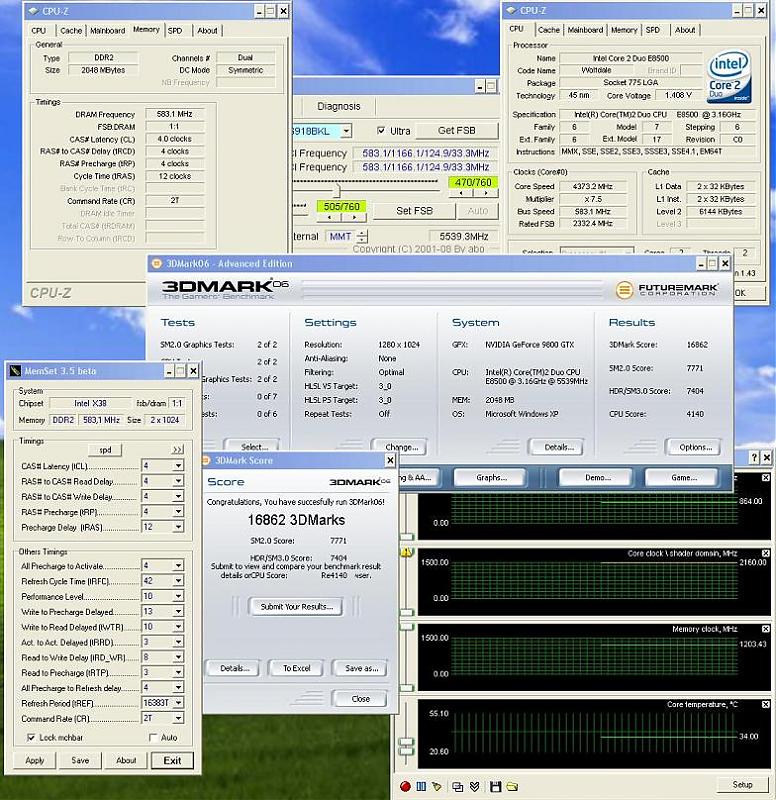Switch to Memory tab in right CPU-Z
This screenshot has height=800, width=776.
pyautogui.click(x=624, y=30)
